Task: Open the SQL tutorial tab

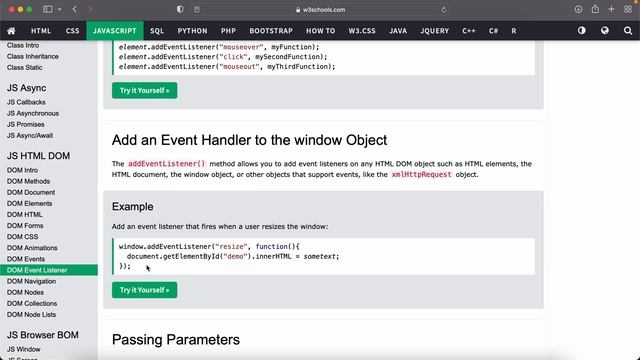Action: coord(157,31)
